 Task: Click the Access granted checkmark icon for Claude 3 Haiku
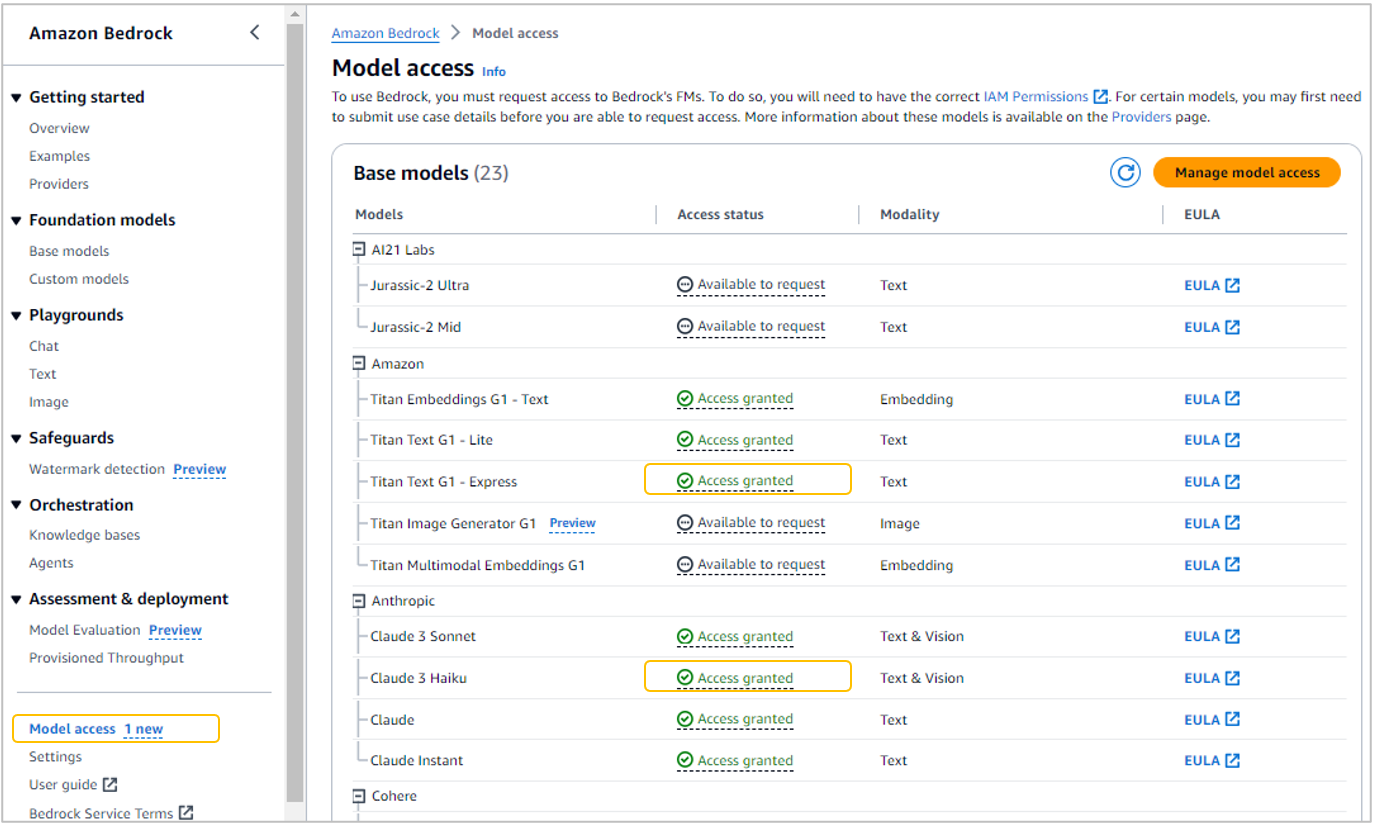pyautogui.click(x=685, y=678)
